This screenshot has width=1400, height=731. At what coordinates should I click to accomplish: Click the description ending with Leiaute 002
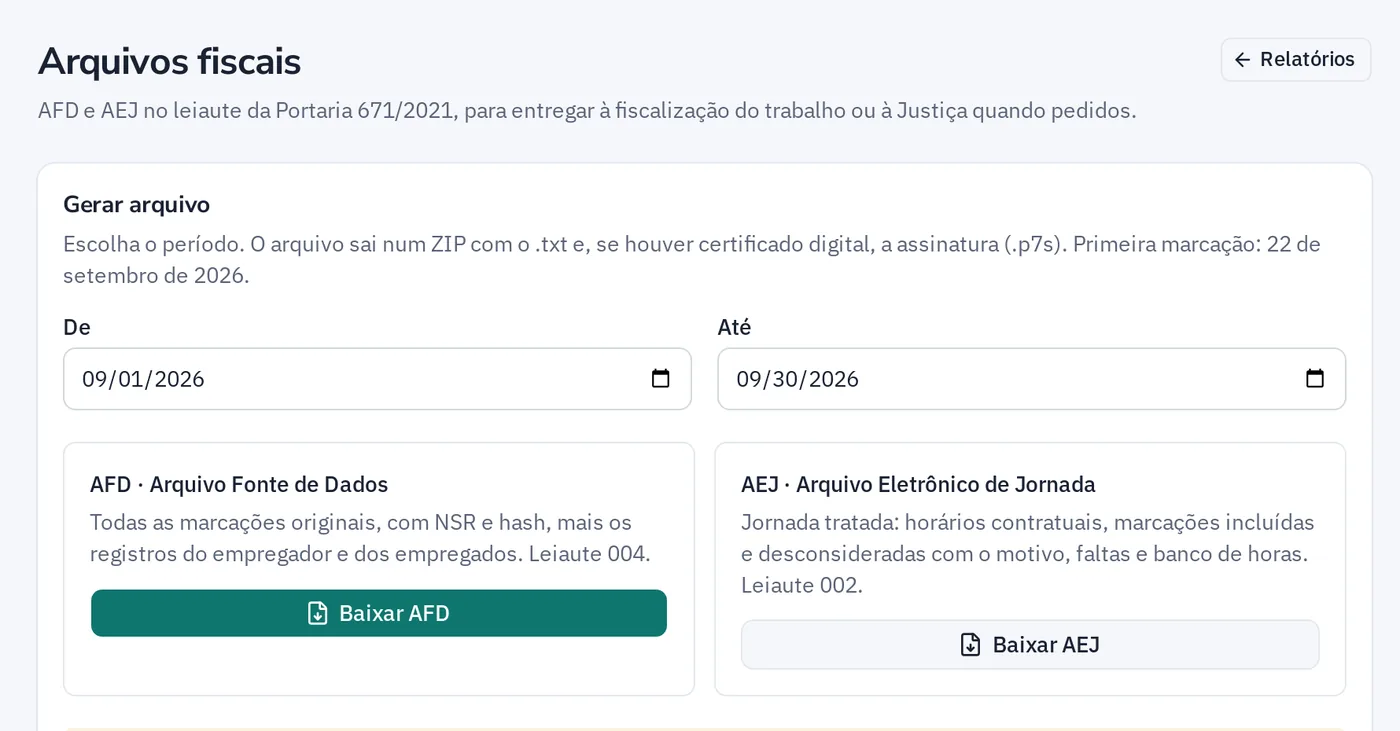(x=1028, y=553)
